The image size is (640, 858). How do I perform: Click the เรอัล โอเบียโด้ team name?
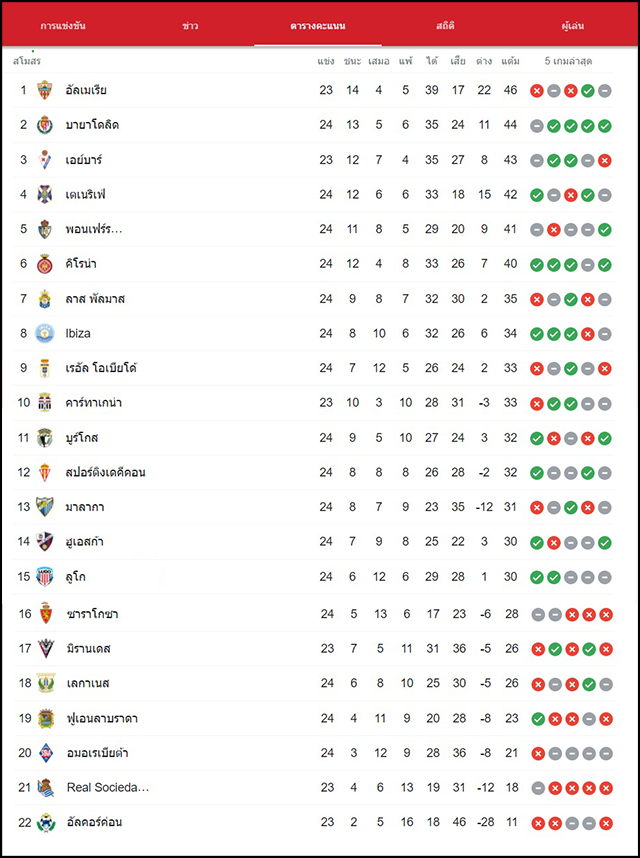pos(101,368)
